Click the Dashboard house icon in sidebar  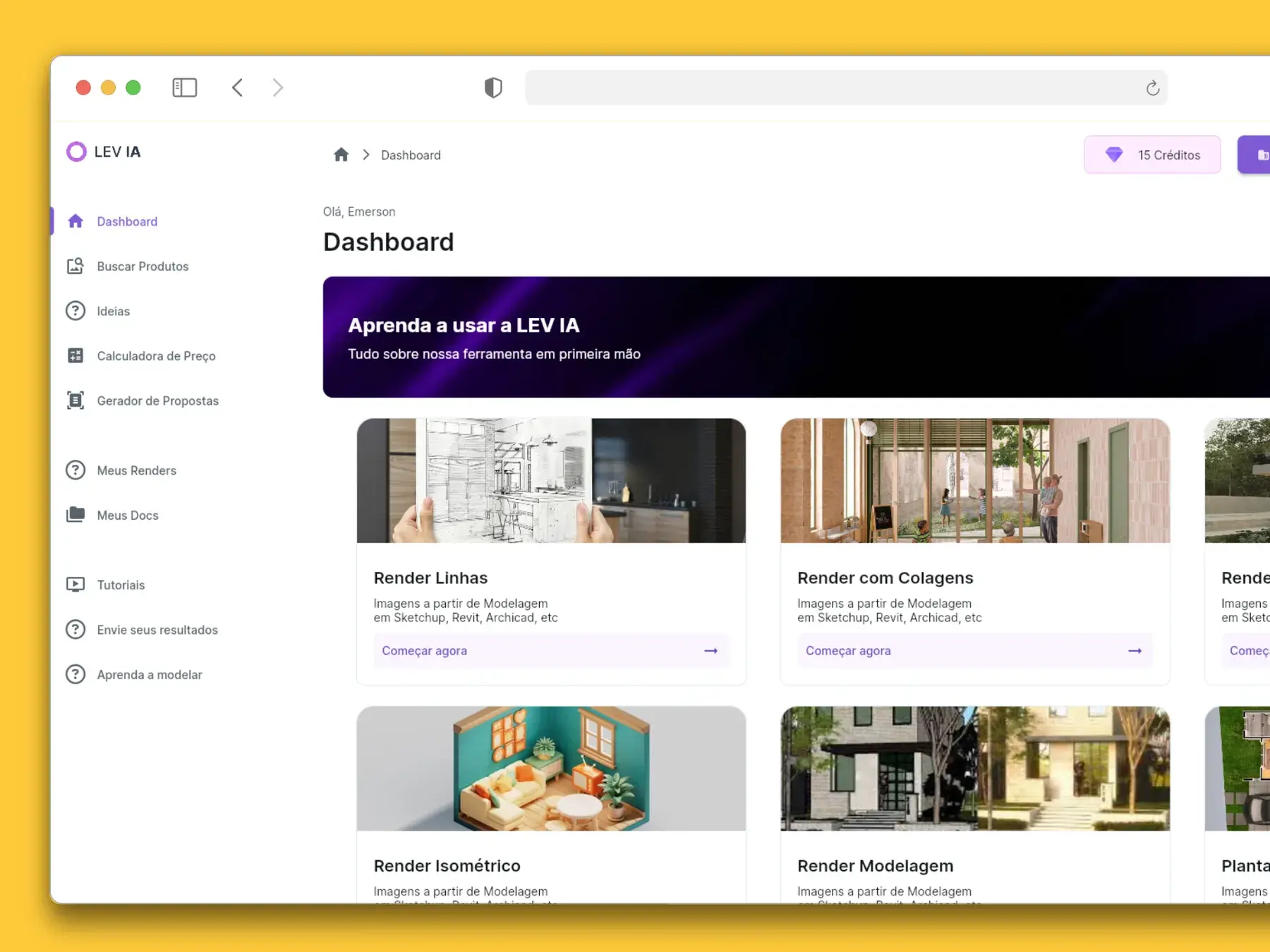[x=75, y=221]
